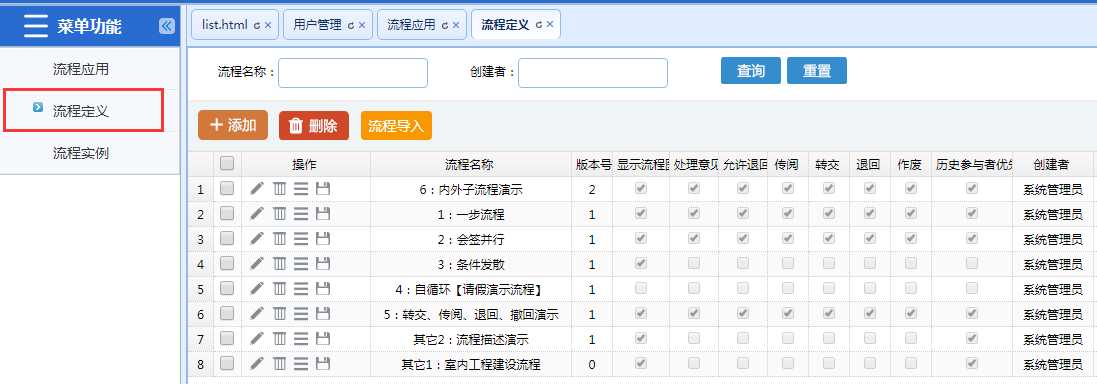Click the 2：会签并行 name cell
The image size is (1097, 384).
pyautogui.click(x=472, y=239)
